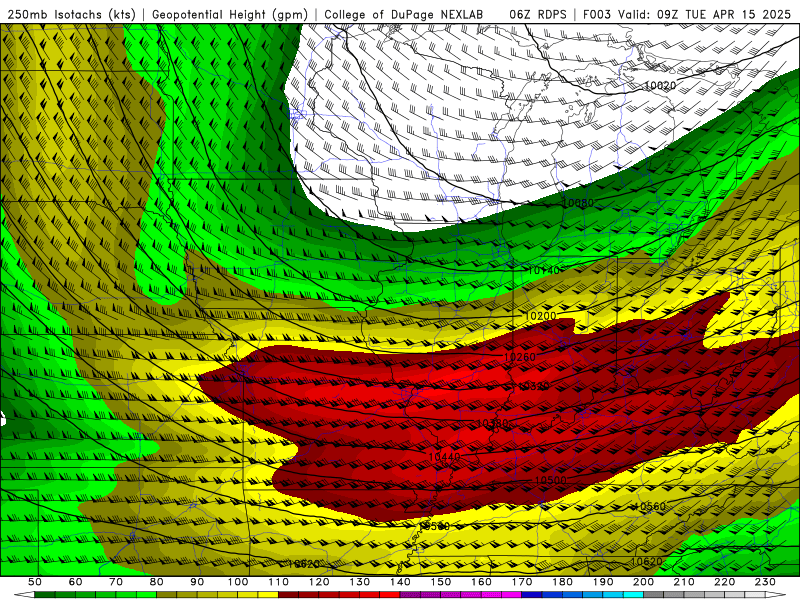800x600 pixels.
Task: Click the 170 value on the color scale
Action: 522,582
